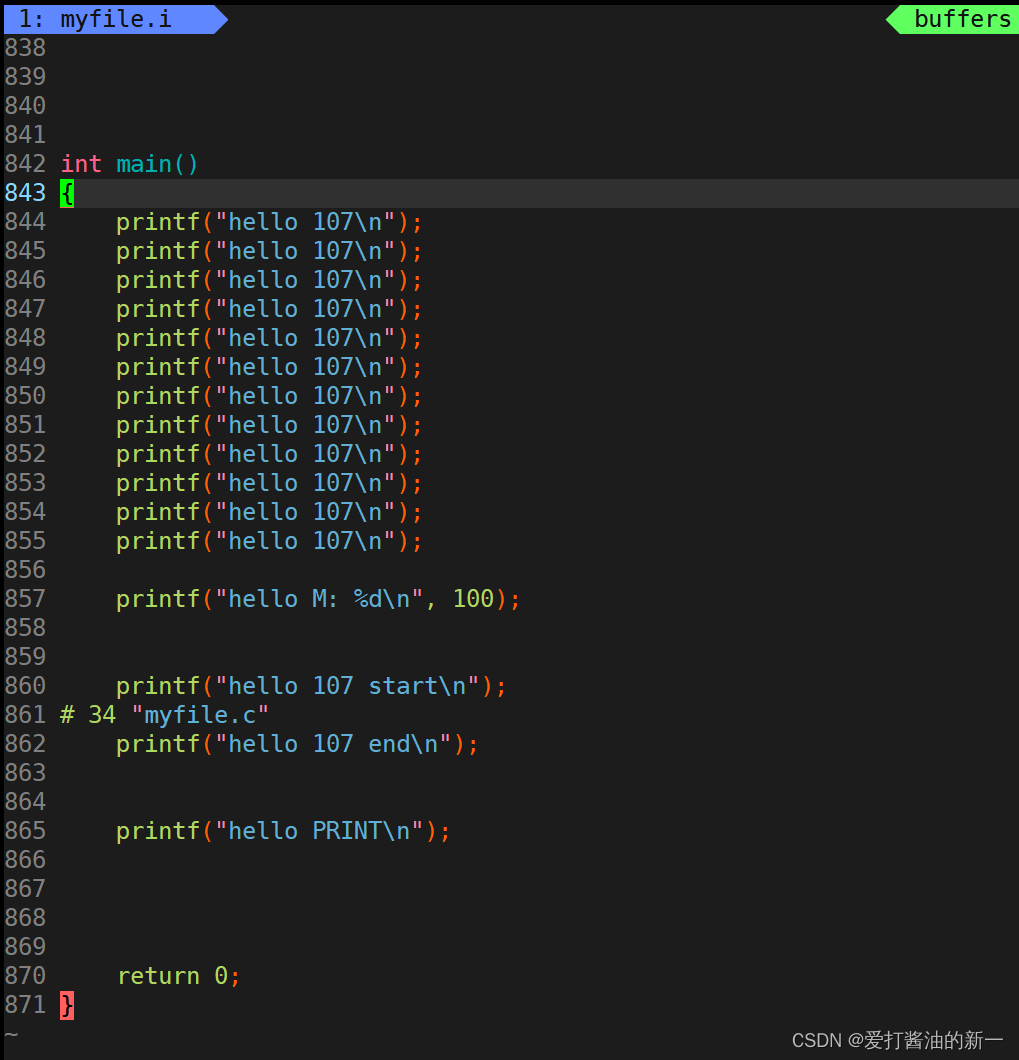Click line number 867
The height and width of the screenshot is (1060, 1019).
coord(25,888)
